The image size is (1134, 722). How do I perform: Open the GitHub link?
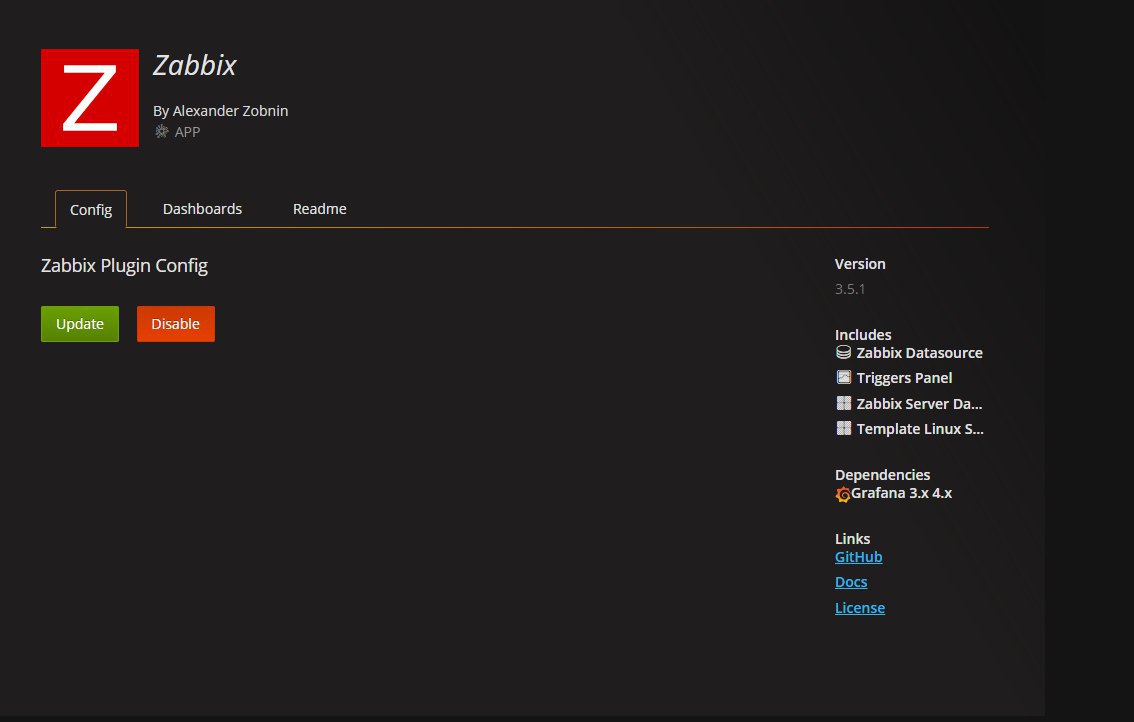point(858,557)
